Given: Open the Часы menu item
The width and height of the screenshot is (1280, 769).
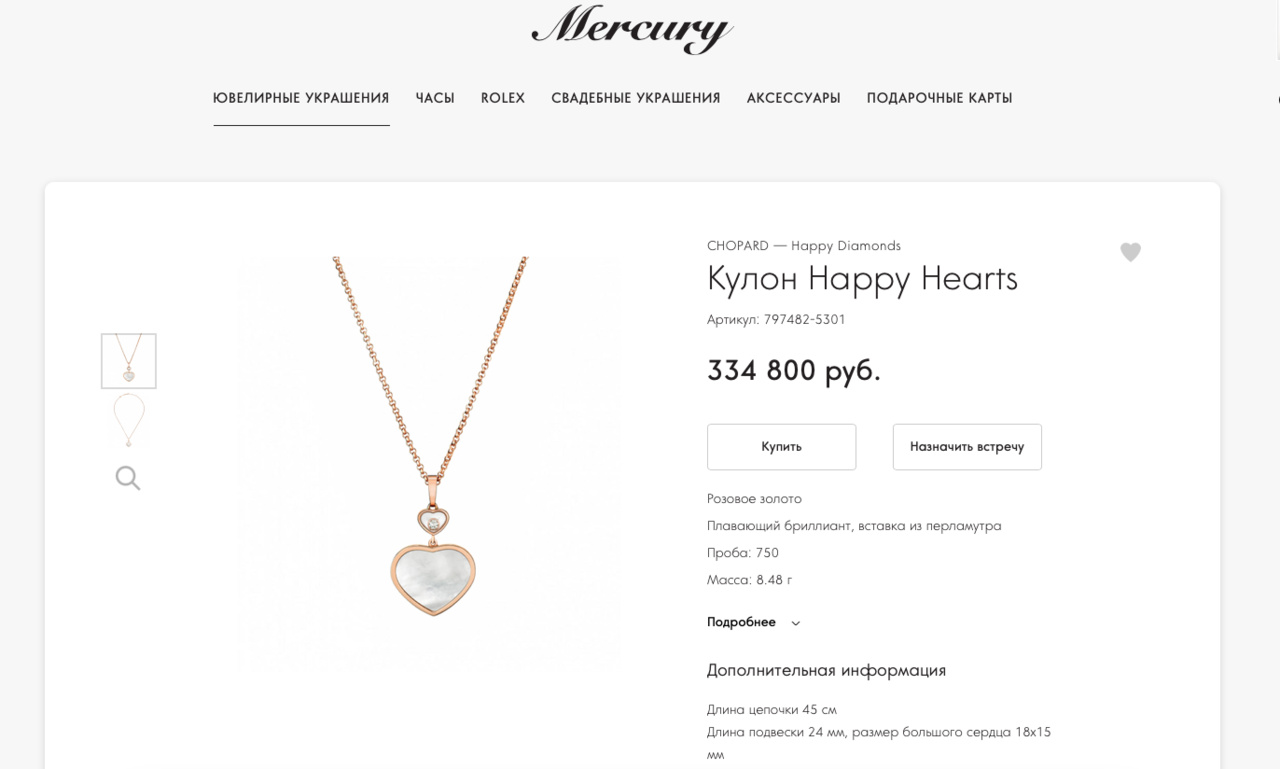Looking at the screenshot, I should point(435,98).
